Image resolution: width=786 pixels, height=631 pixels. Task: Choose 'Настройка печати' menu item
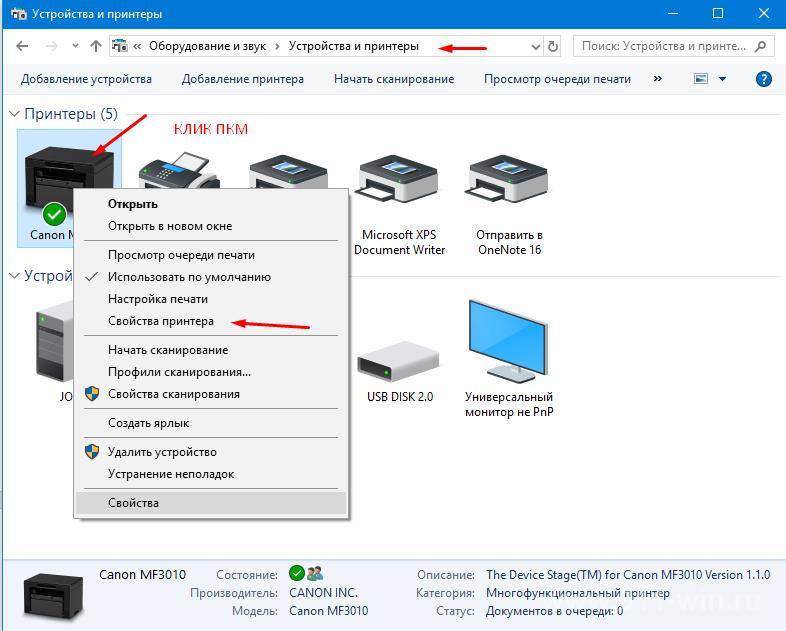211,299
